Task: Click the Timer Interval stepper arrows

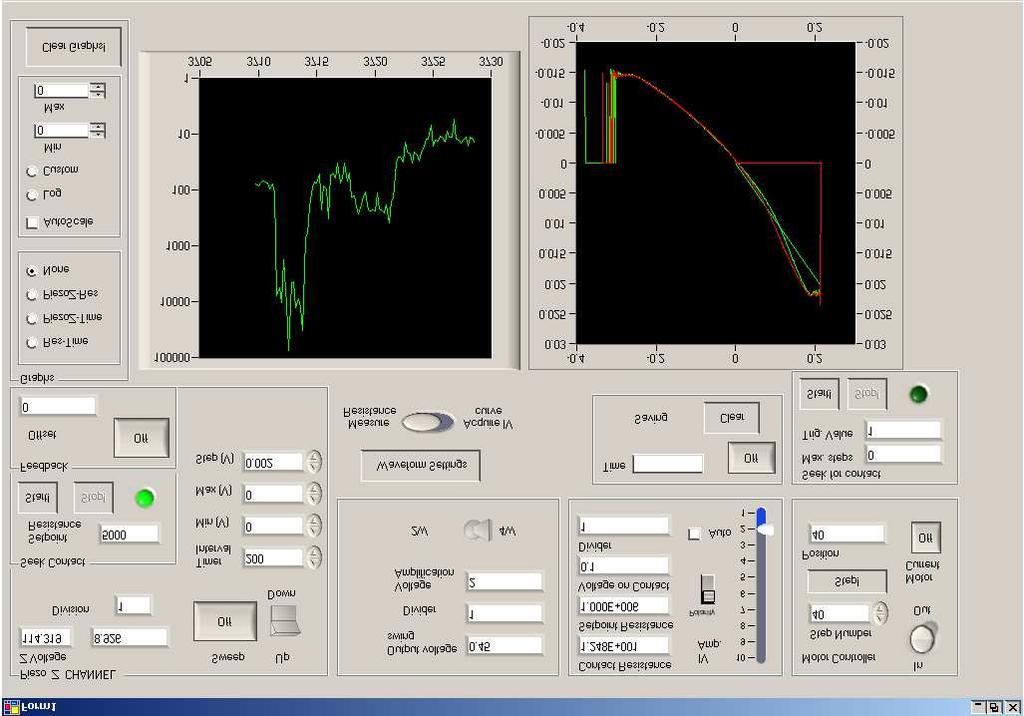Action: pyautogui.click(x=314, y=557)
